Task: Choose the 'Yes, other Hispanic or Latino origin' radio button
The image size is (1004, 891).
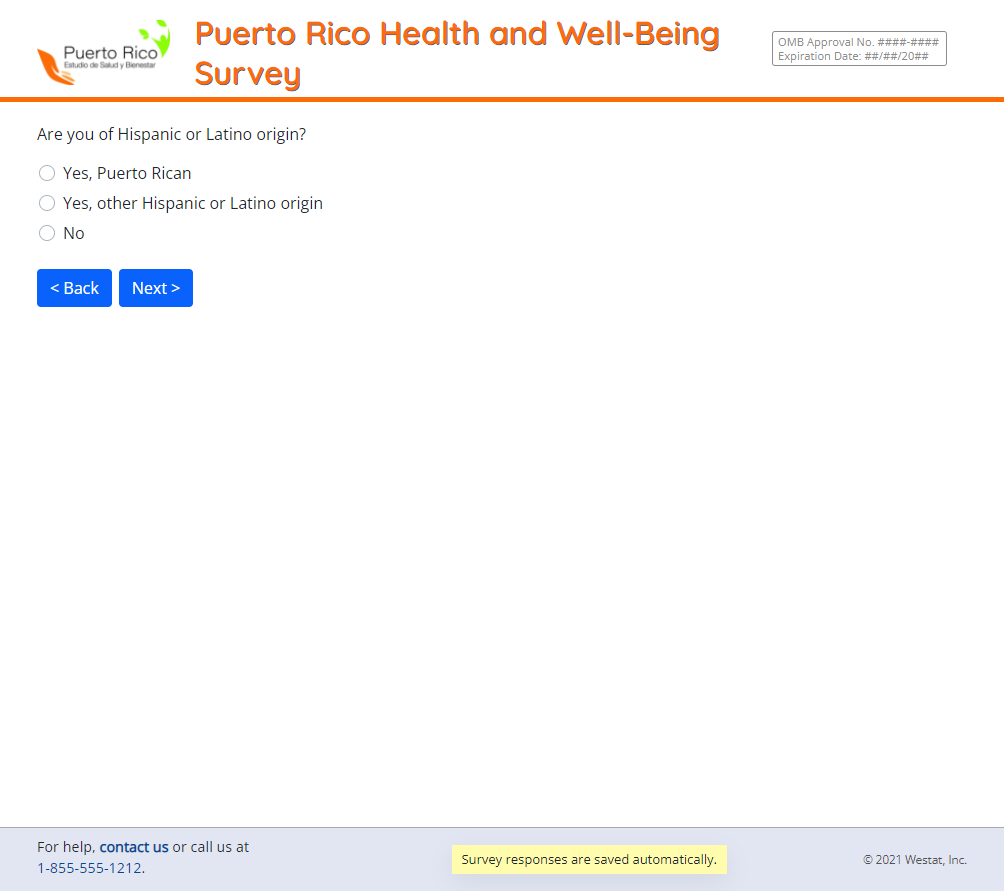Action: coord(47,203)
